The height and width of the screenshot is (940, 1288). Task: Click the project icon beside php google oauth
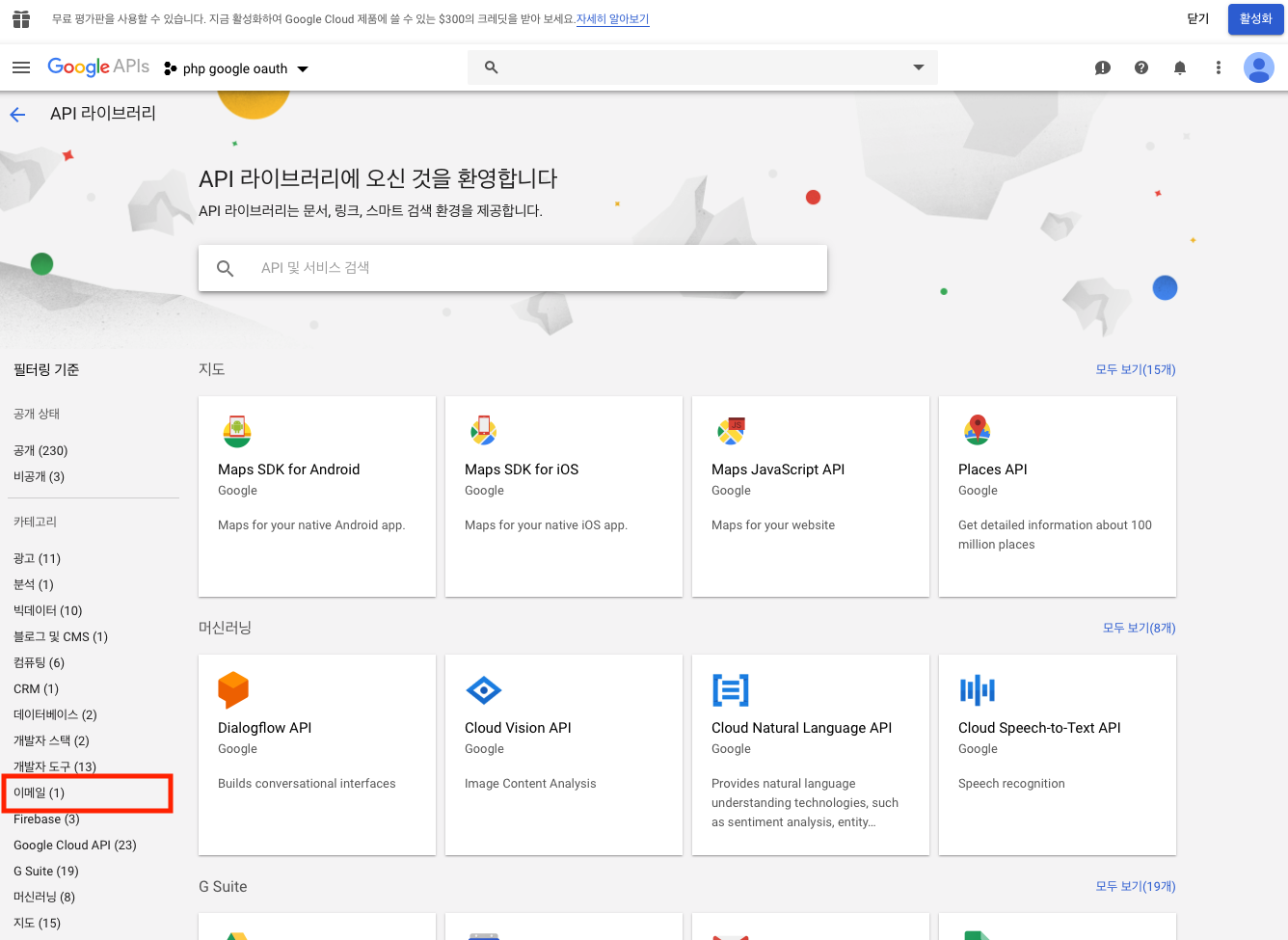pos(171,68)
